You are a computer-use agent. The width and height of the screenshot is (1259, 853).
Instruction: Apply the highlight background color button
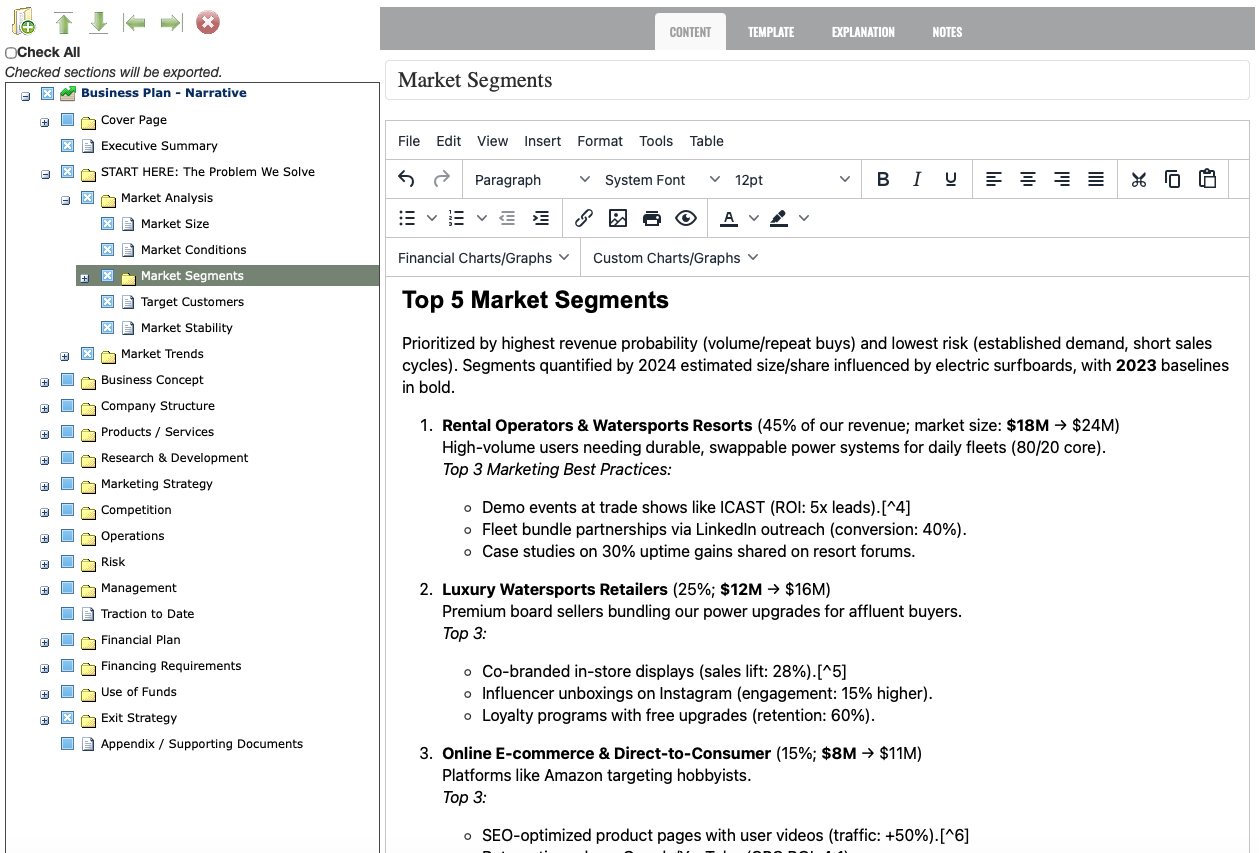(x=779, y=218)
